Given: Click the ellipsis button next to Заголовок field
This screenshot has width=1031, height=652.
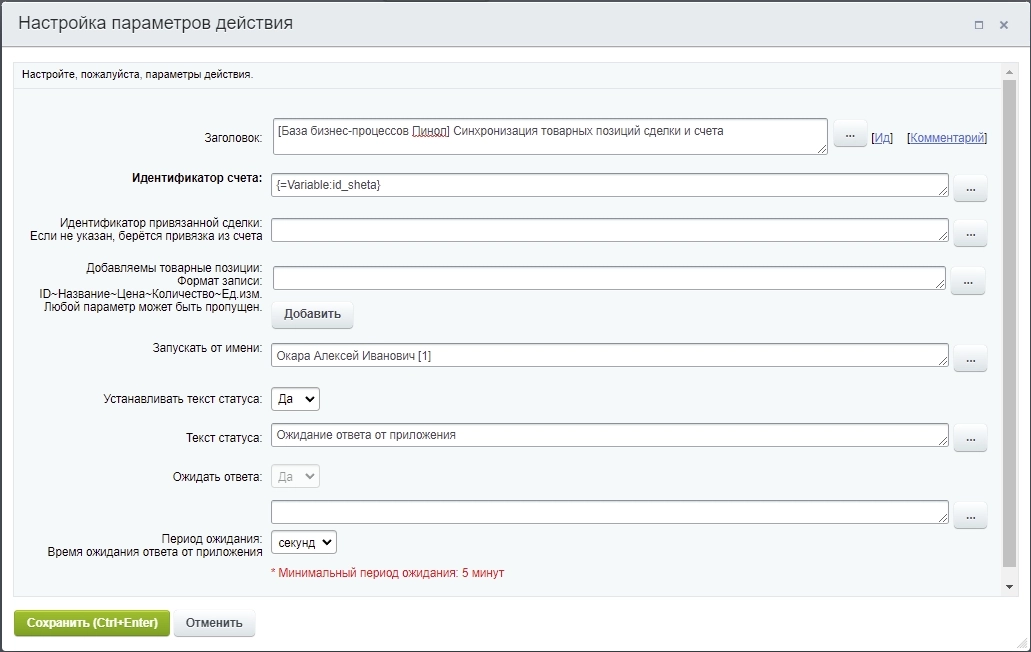Looking at the screenshot, I should [x=850, y=134].
